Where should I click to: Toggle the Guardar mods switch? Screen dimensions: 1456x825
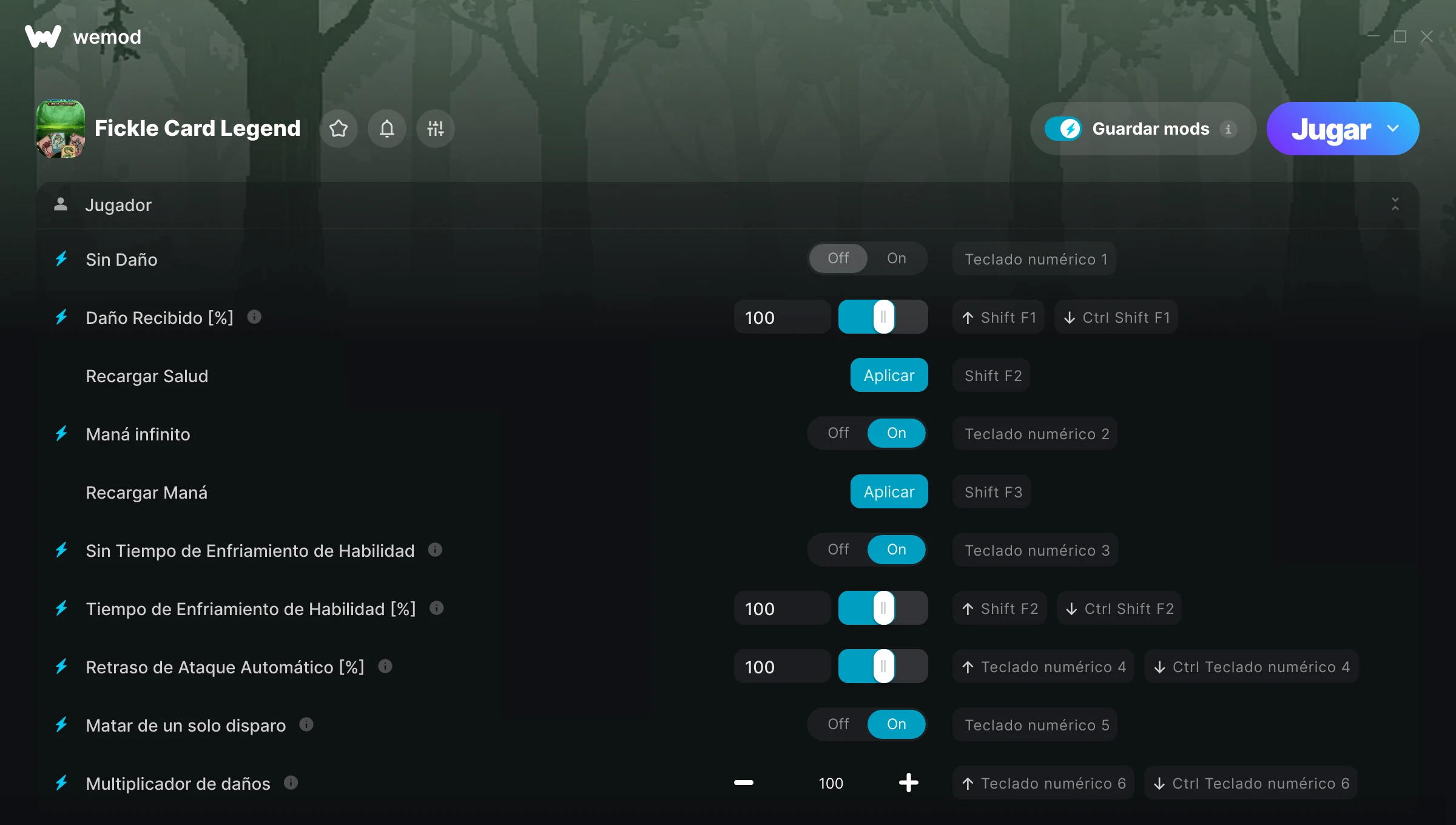click(x=1063, y=129)
